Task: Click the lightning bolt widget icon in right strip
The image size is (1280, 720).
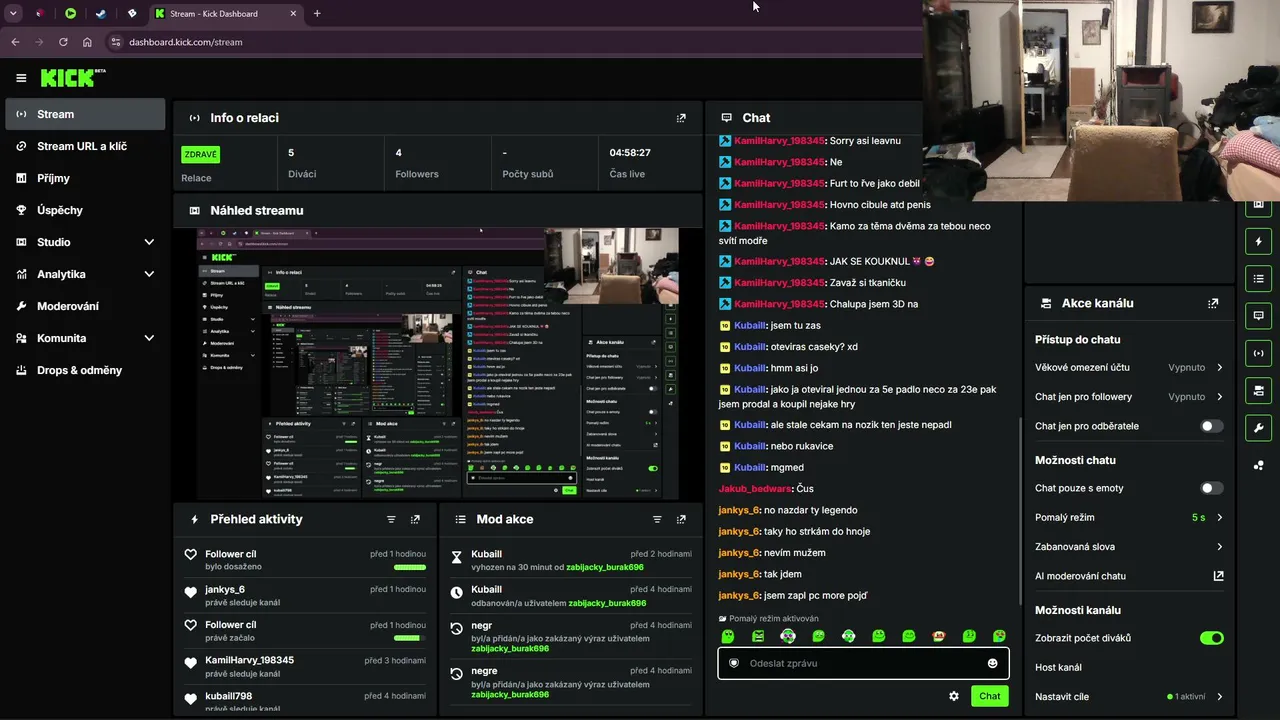Action: [1258, 241]
